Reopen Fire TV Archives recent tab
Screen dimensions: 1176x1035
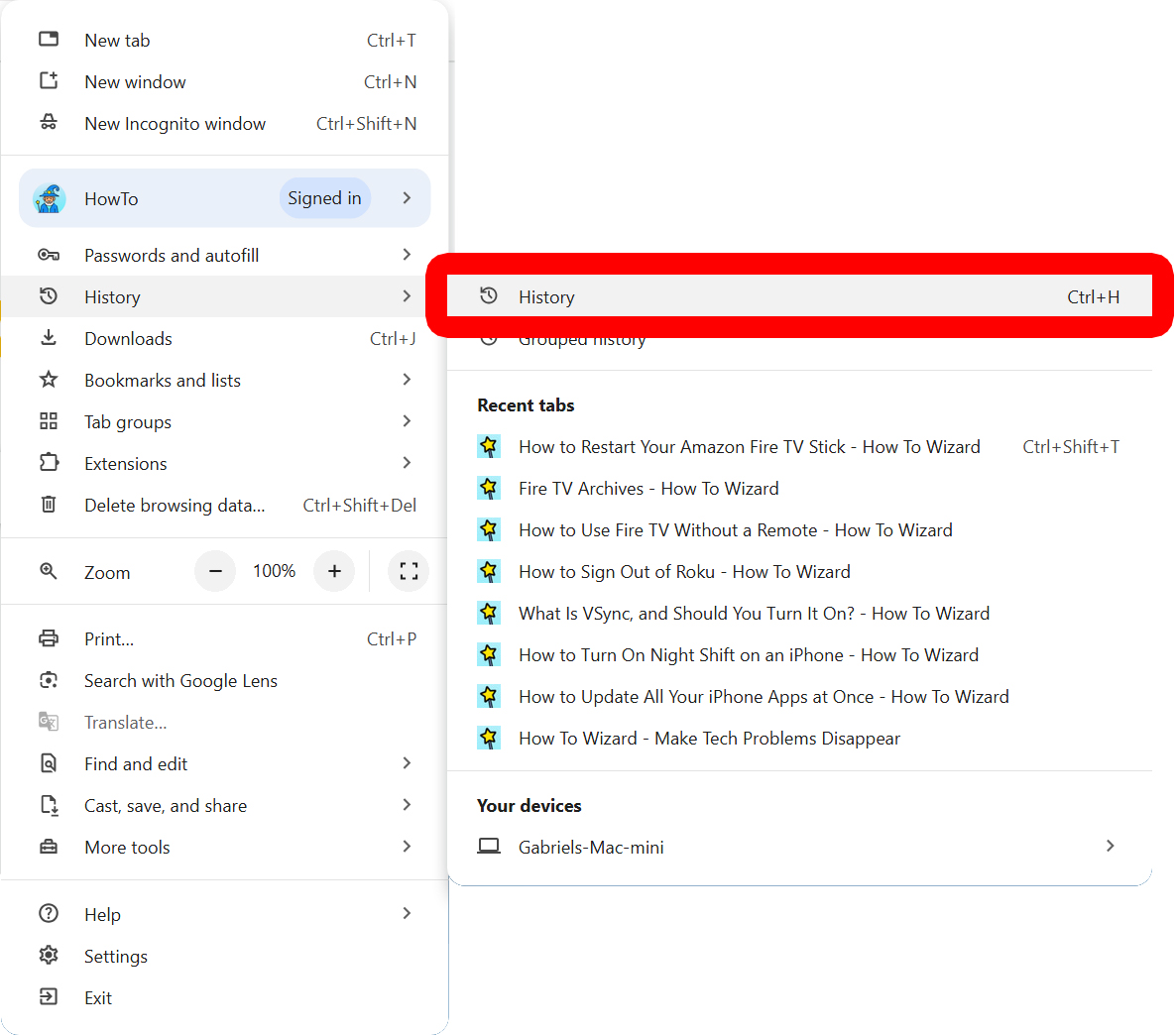(x=648, y=489)
